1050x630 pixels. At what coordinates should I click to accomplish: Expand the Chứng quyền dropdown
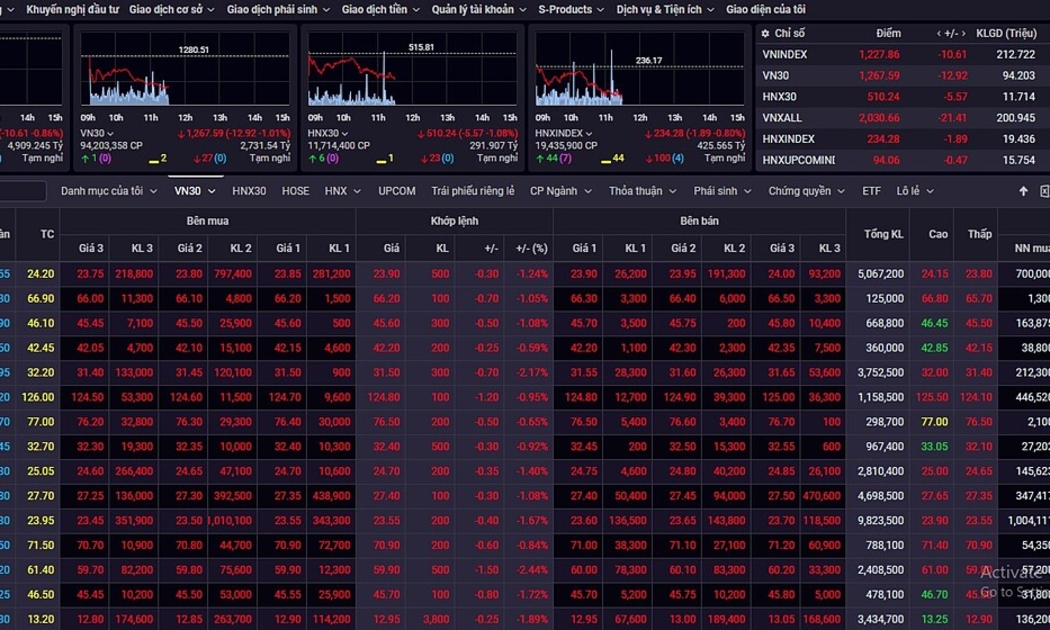(x=841, y=191)
